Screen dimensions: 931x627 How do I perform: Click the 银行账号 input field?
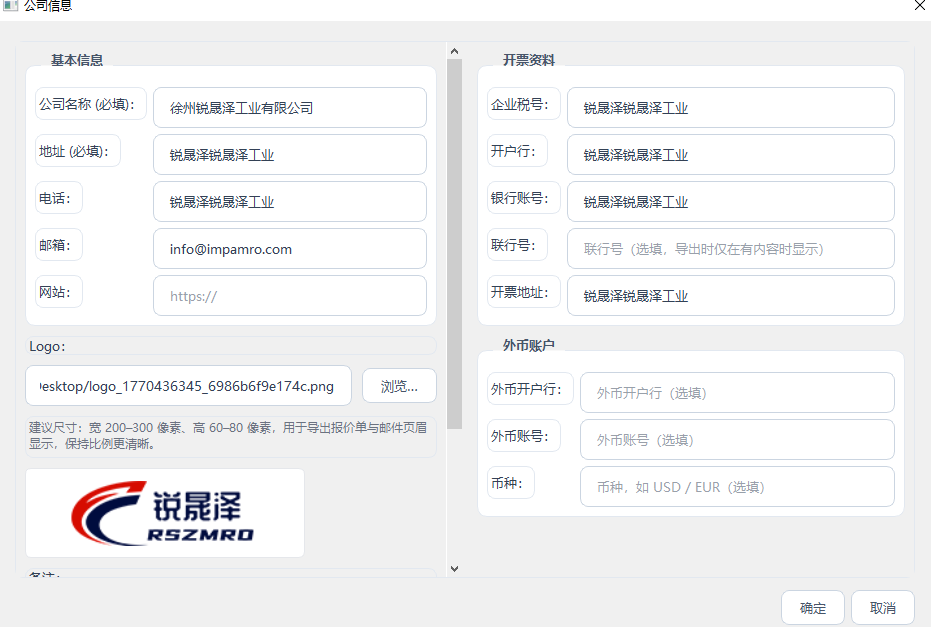730,201
